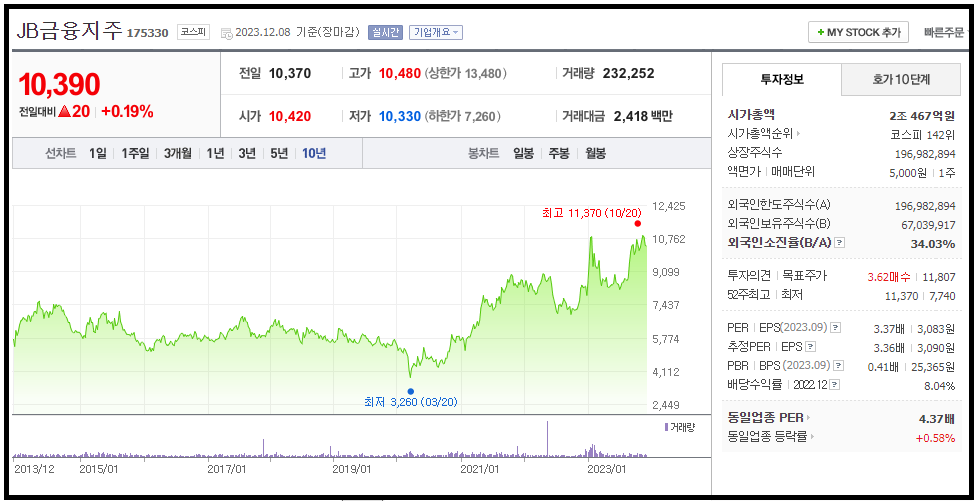Click the 시가총액 label

[751, 114]
